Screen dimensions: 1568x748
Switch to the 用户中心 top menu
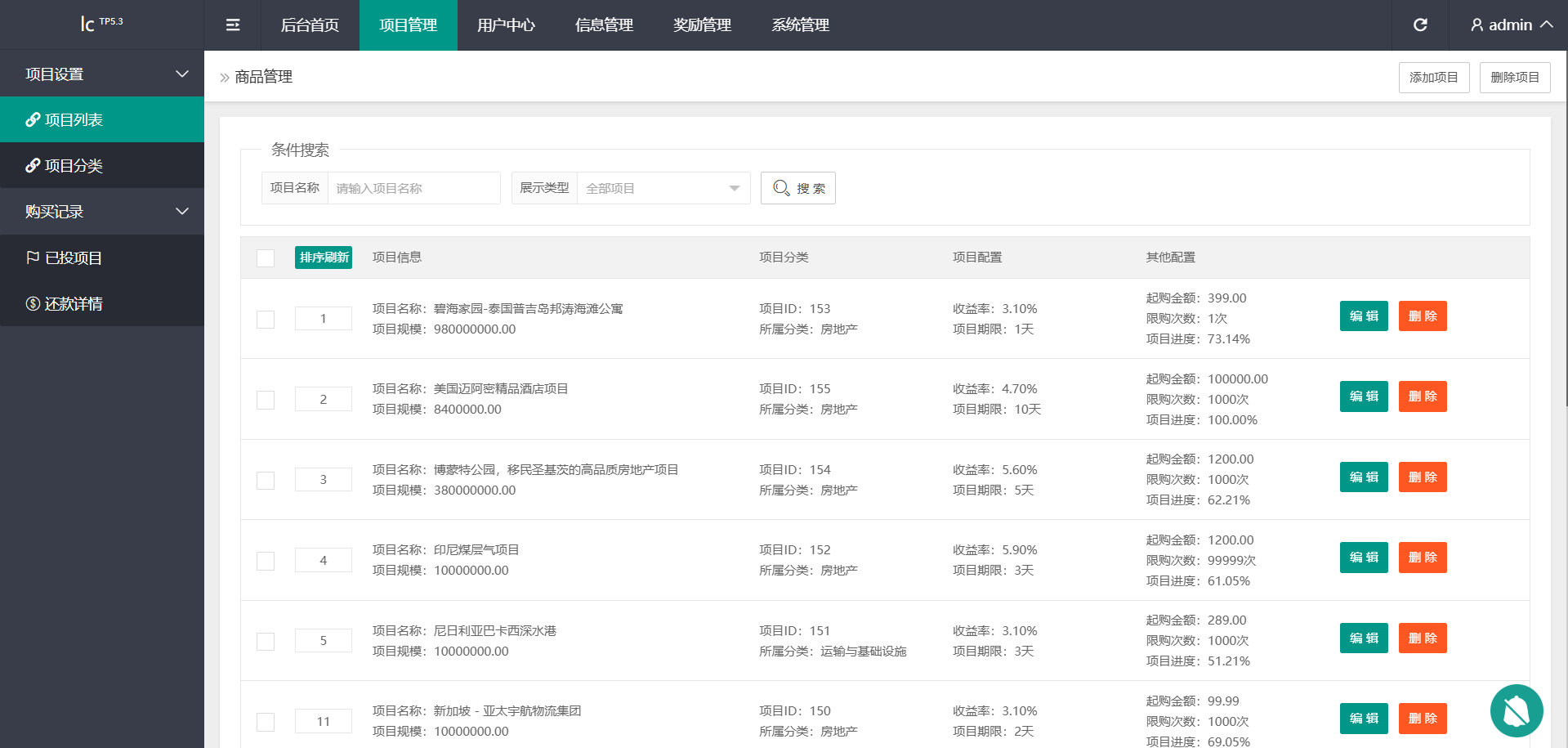(506, 25)
